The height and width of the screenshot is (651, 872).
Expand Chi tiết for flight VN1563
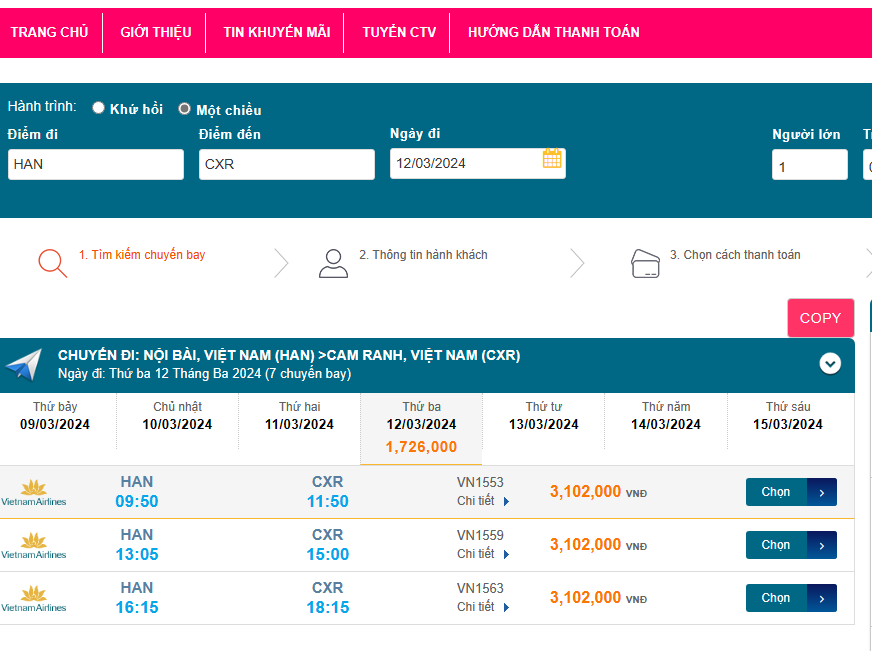coord(483,607)
